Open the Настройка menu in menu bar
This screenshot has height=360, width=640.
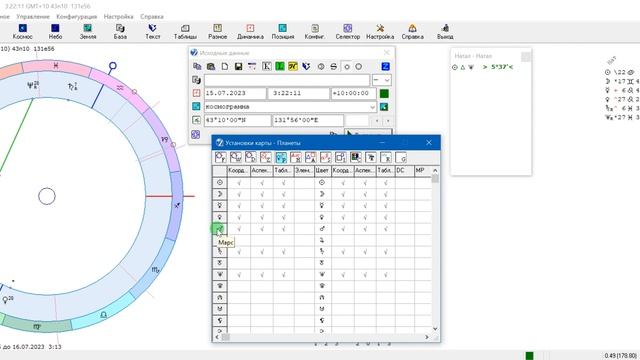click(x=118, y=17)
